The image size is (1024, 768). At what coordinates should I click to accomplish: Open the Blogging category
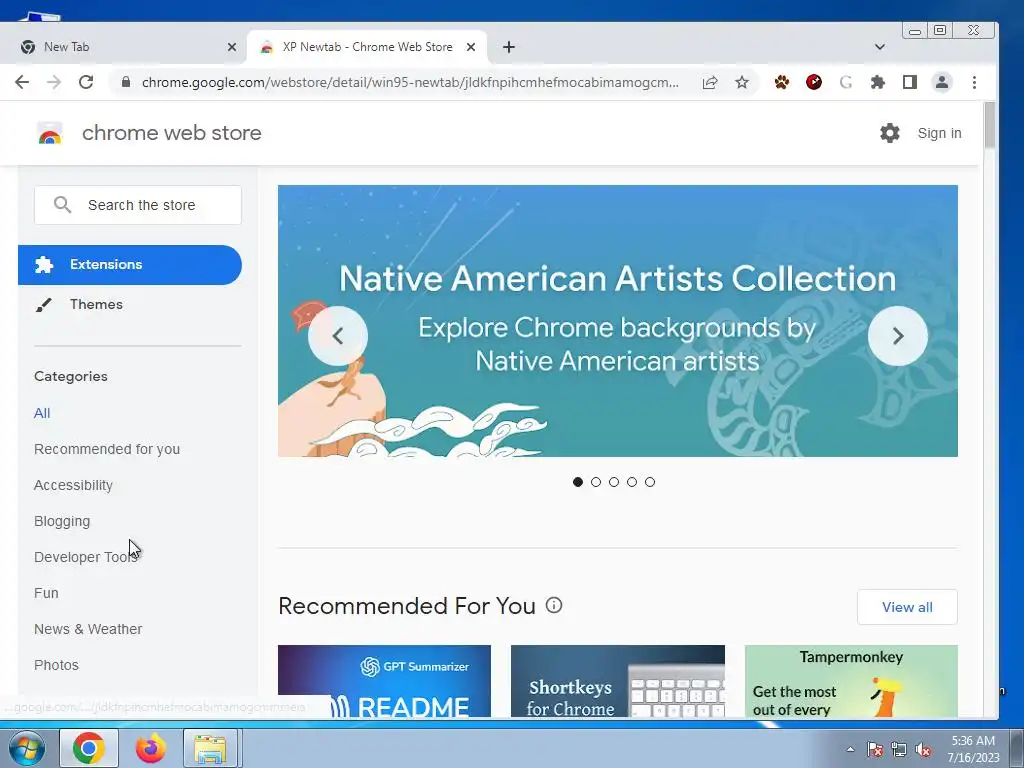pyautogui.click(x=62, y=521)
